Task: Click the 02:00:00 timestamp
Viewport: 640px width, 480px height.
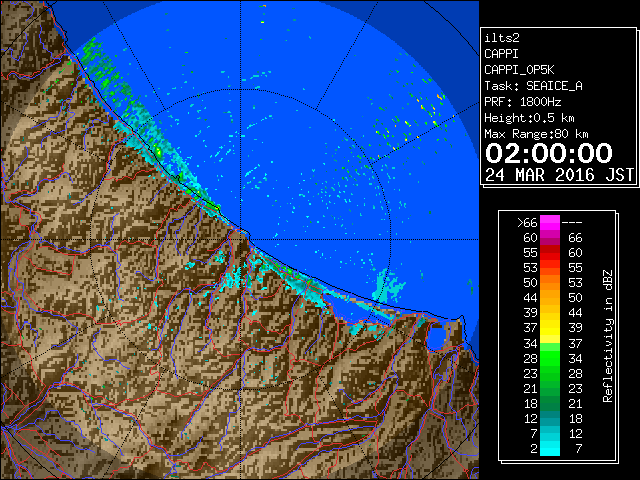Action: tap(549, 153)
